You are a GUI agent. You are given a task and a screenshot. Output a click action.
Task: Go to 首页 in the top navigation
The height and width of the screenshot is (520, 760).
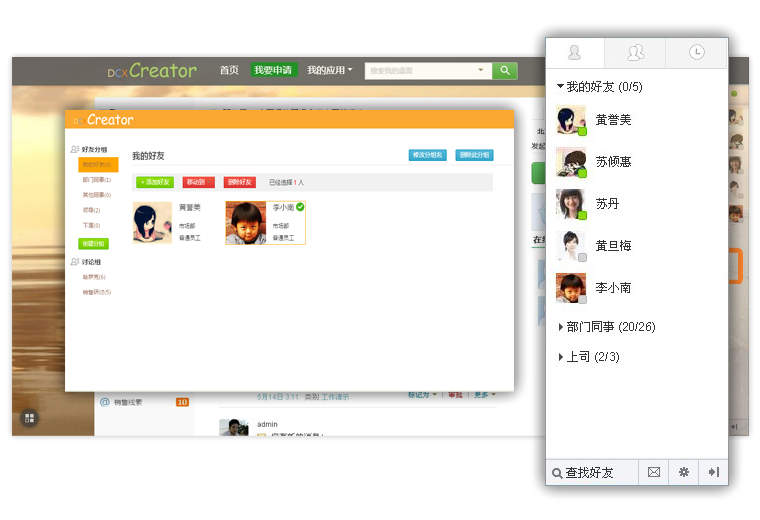click(x=229, y=70)
